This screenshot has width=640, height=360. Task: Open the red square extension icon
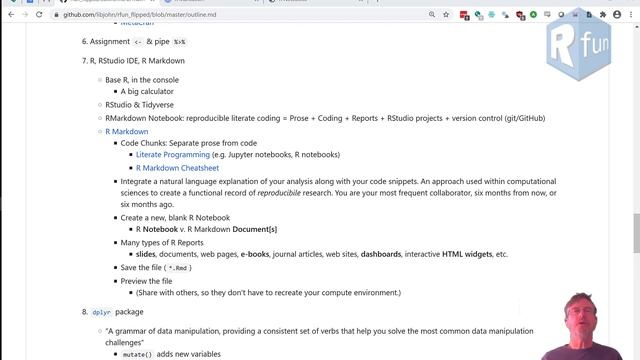(464, 15)
